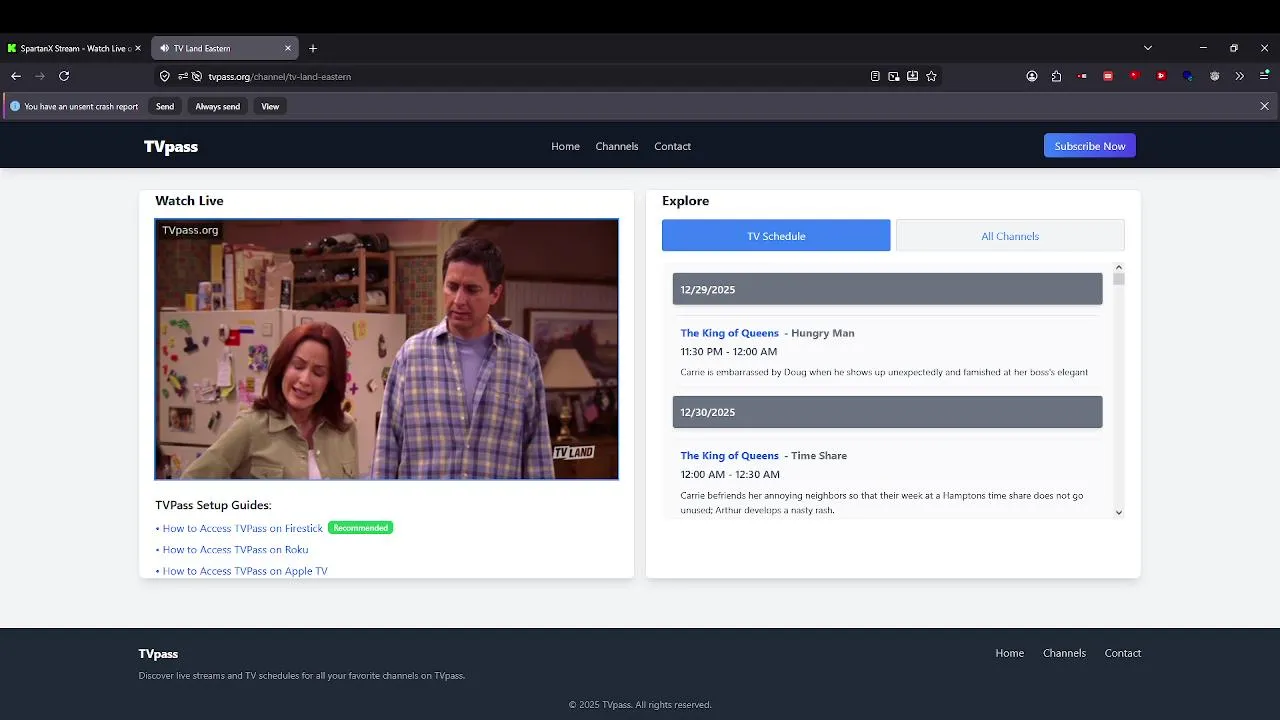Click Send on crash report bar
The image size is (1280, 720).
pos(165,106)
